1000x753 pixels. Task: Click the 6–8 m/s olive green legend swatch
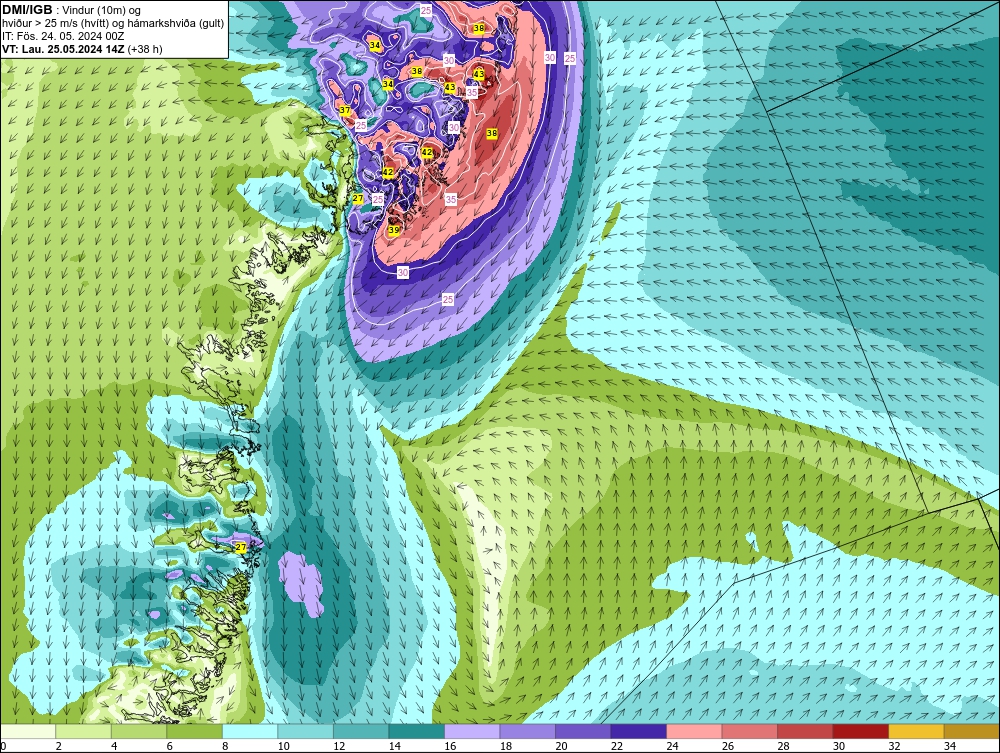click(x=195, y=731)
